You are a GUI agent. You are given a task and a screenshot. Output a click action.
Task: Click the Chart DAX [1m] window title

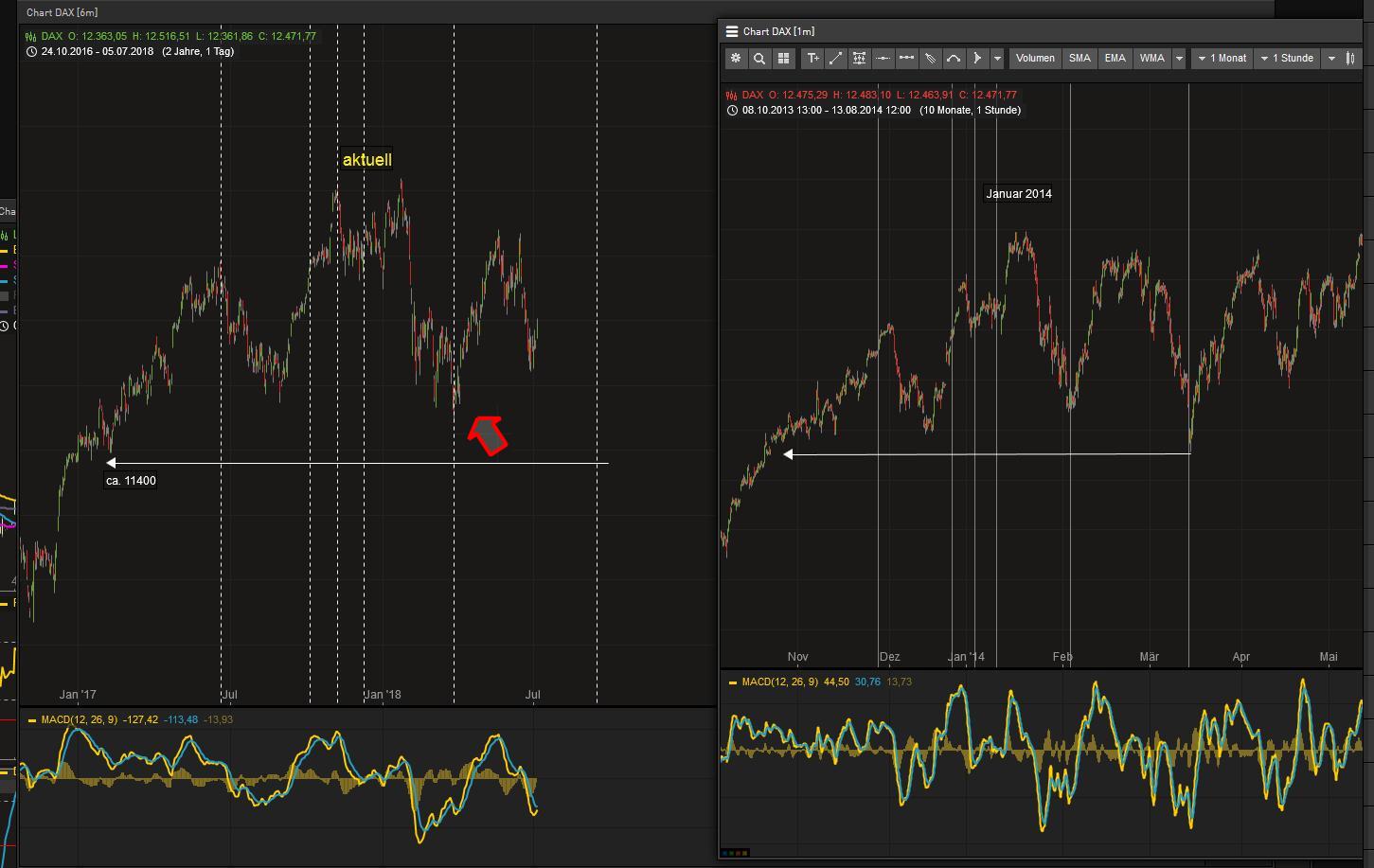(x=778, y=31)
